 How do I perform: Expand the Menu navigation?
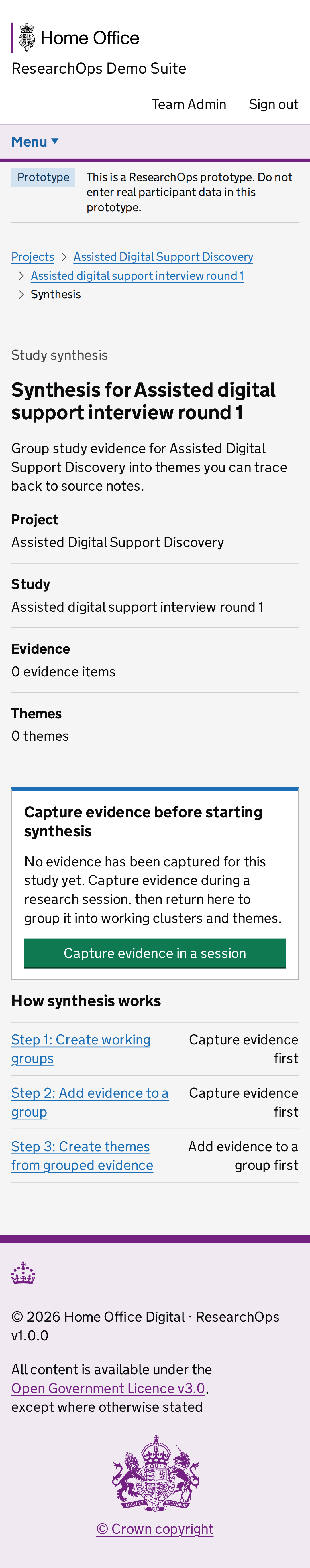point(35,142)
